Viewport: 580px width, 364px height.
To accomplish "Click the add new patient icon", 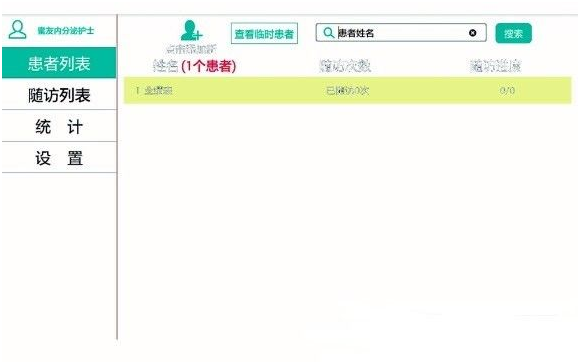I will coord(191,30).
